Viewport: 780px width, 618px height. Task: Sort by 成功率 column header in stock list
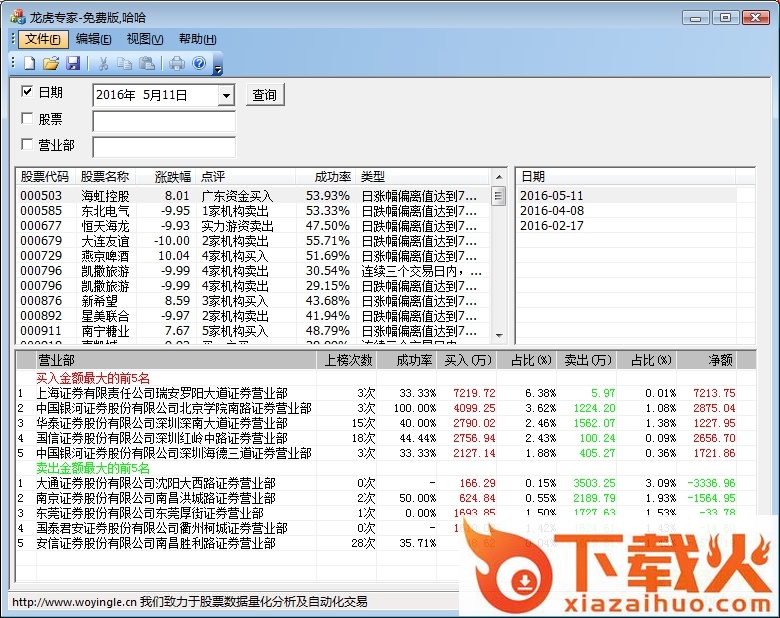click(332, 176)
